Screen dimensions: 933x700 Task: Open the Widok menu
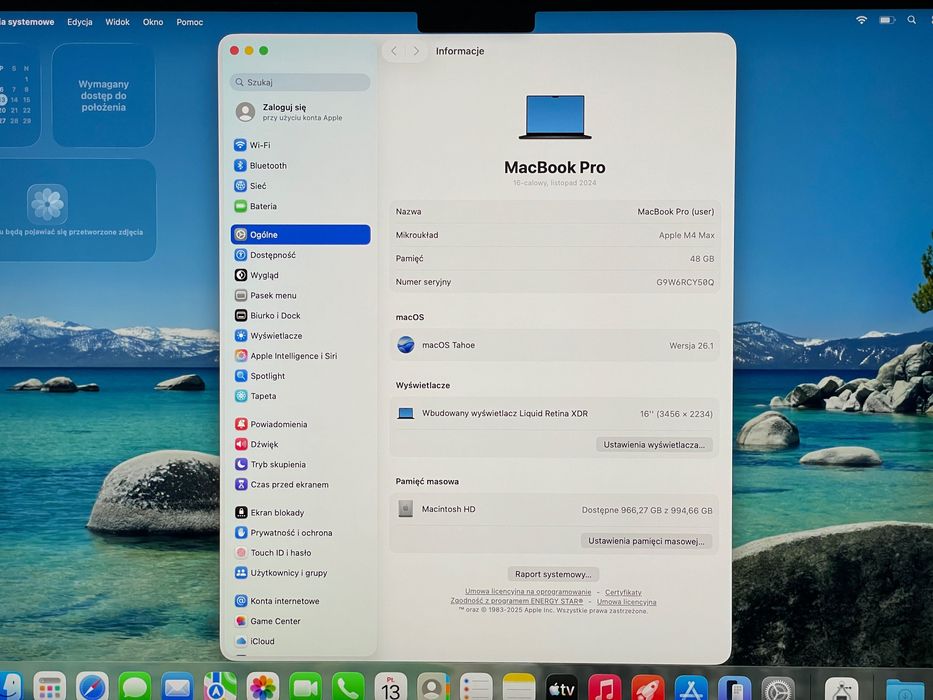click(x=117, y=22)
